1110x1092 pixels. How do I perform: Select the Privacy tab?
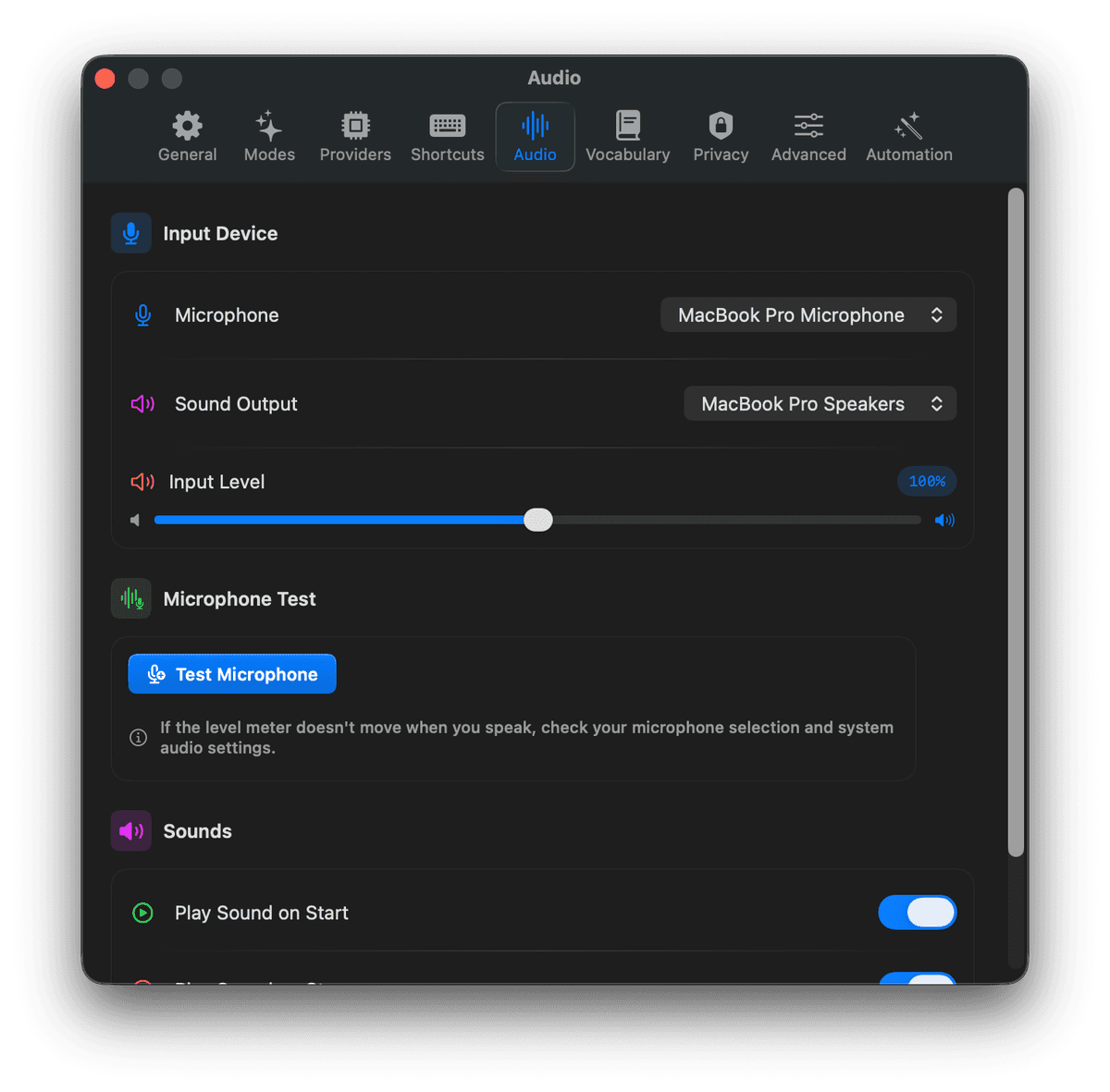(720, 136)
